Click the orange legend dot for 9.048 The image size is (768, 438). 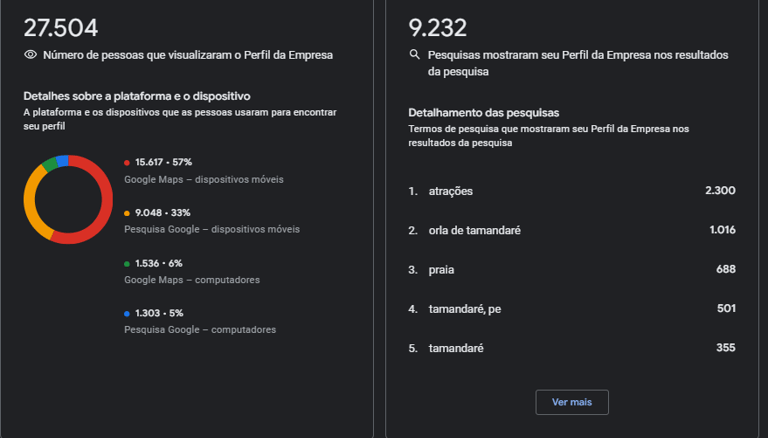[127, 213]
